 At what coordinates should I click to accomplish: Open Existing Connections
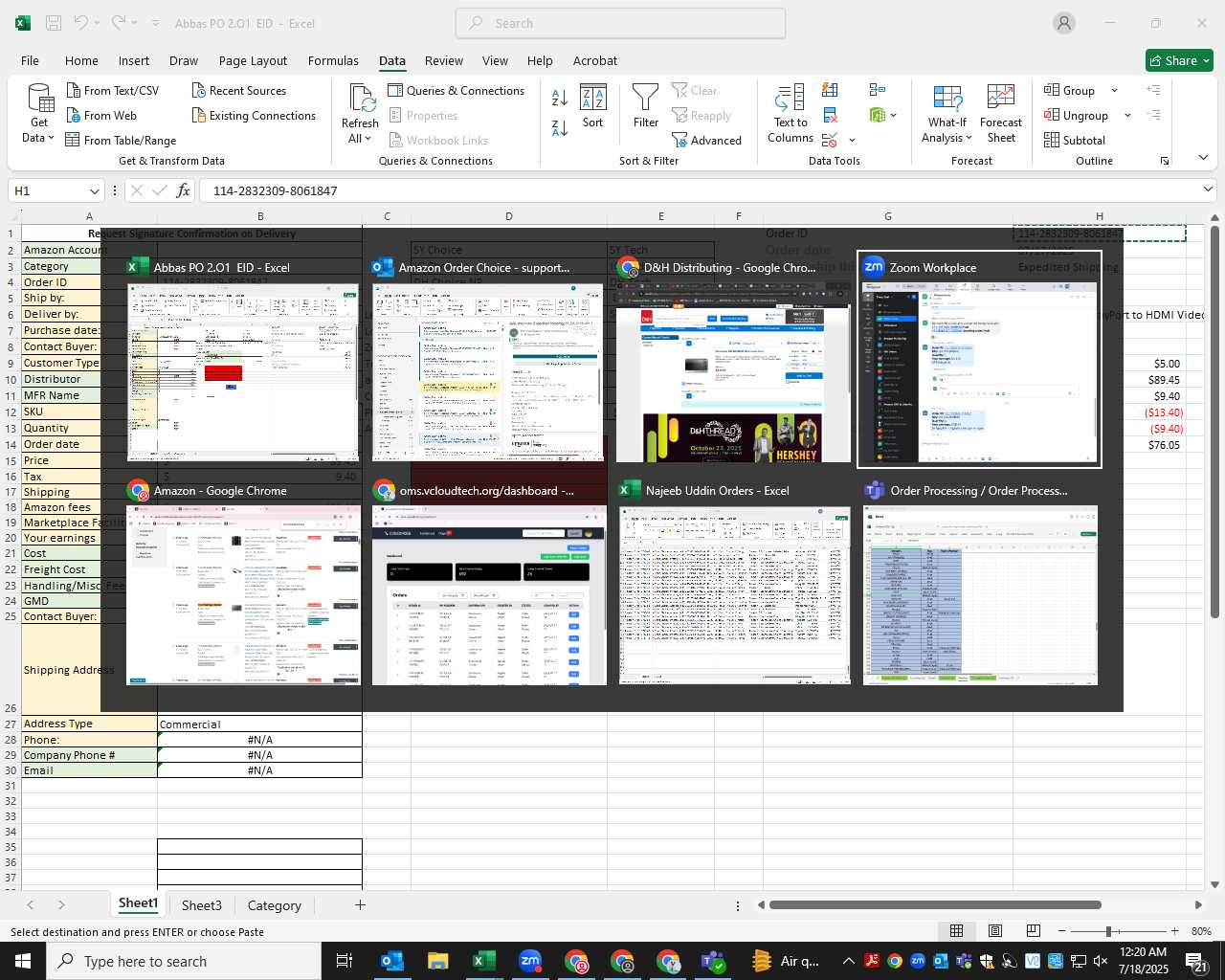point(254,115)
